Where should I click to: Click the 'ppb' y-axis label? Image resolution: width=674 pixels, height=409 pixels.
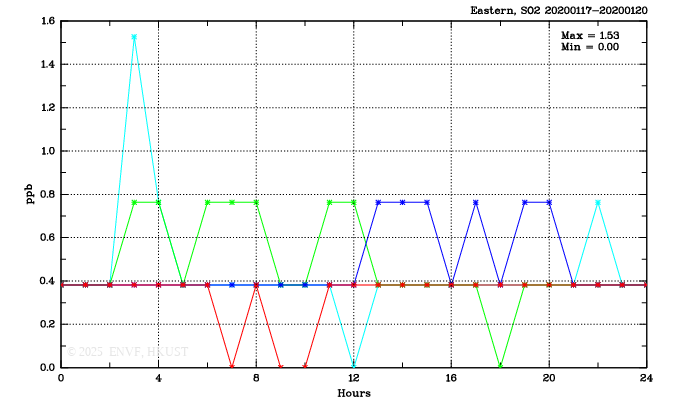tap(29, 193)
